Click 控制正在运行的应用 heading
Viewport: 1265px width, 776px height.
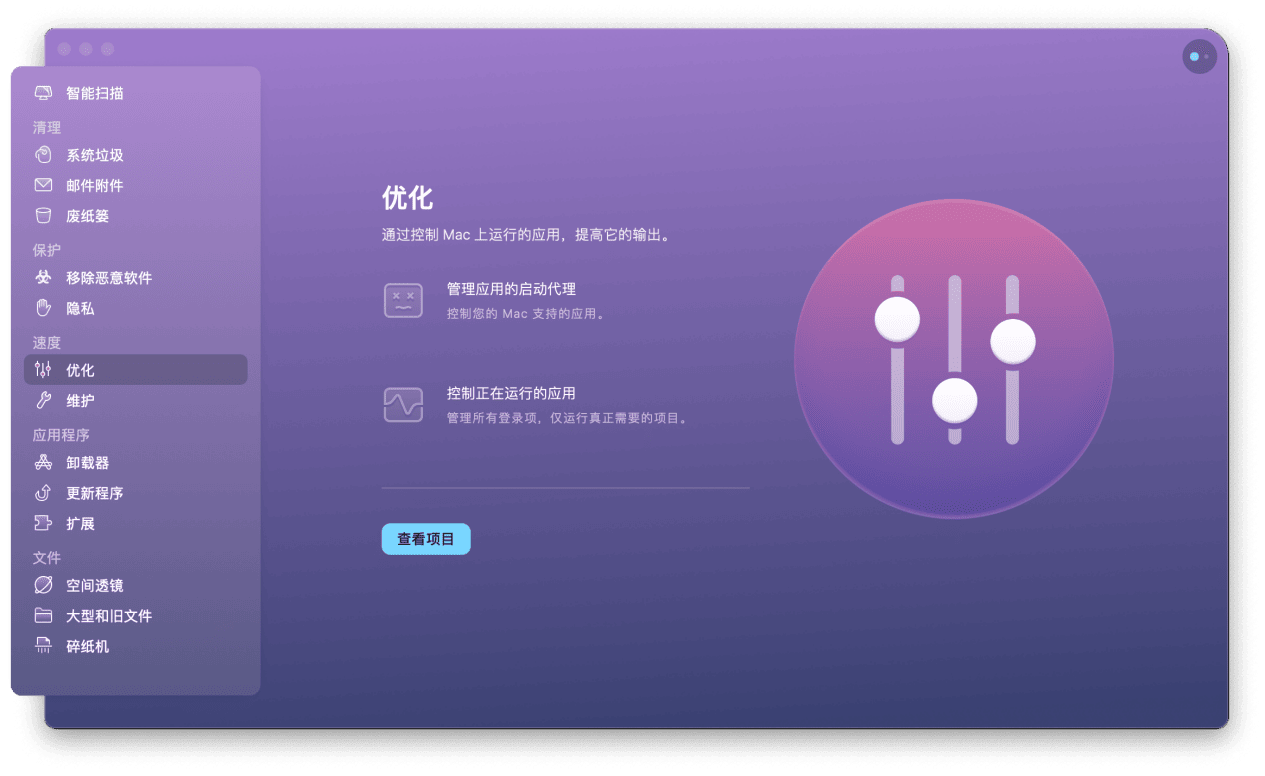pyautogui.click(x=511, y=393)
